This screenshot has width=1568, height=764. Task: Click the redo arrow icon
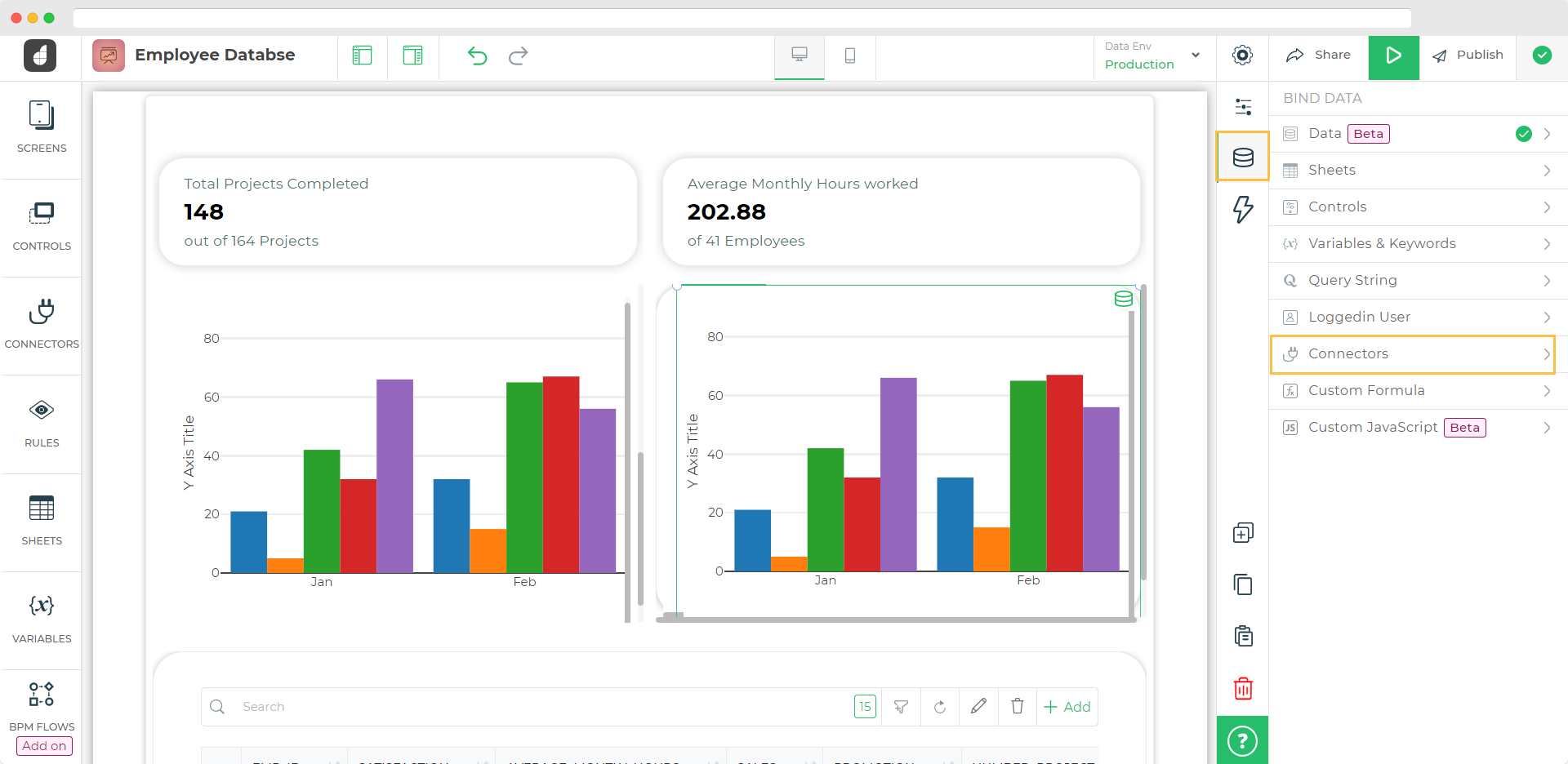[518, 56]
